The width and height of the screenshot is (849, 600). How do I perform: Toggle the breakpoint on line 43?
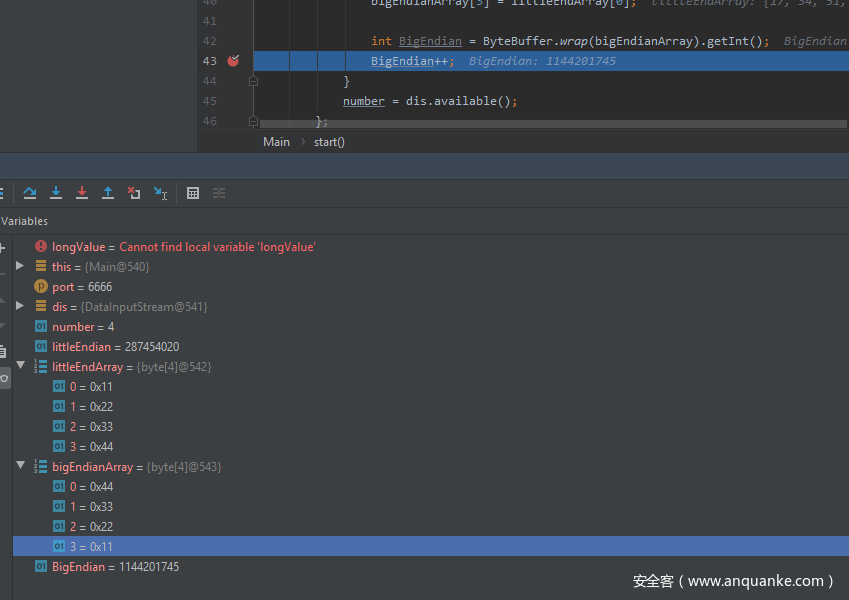[233, 61]
